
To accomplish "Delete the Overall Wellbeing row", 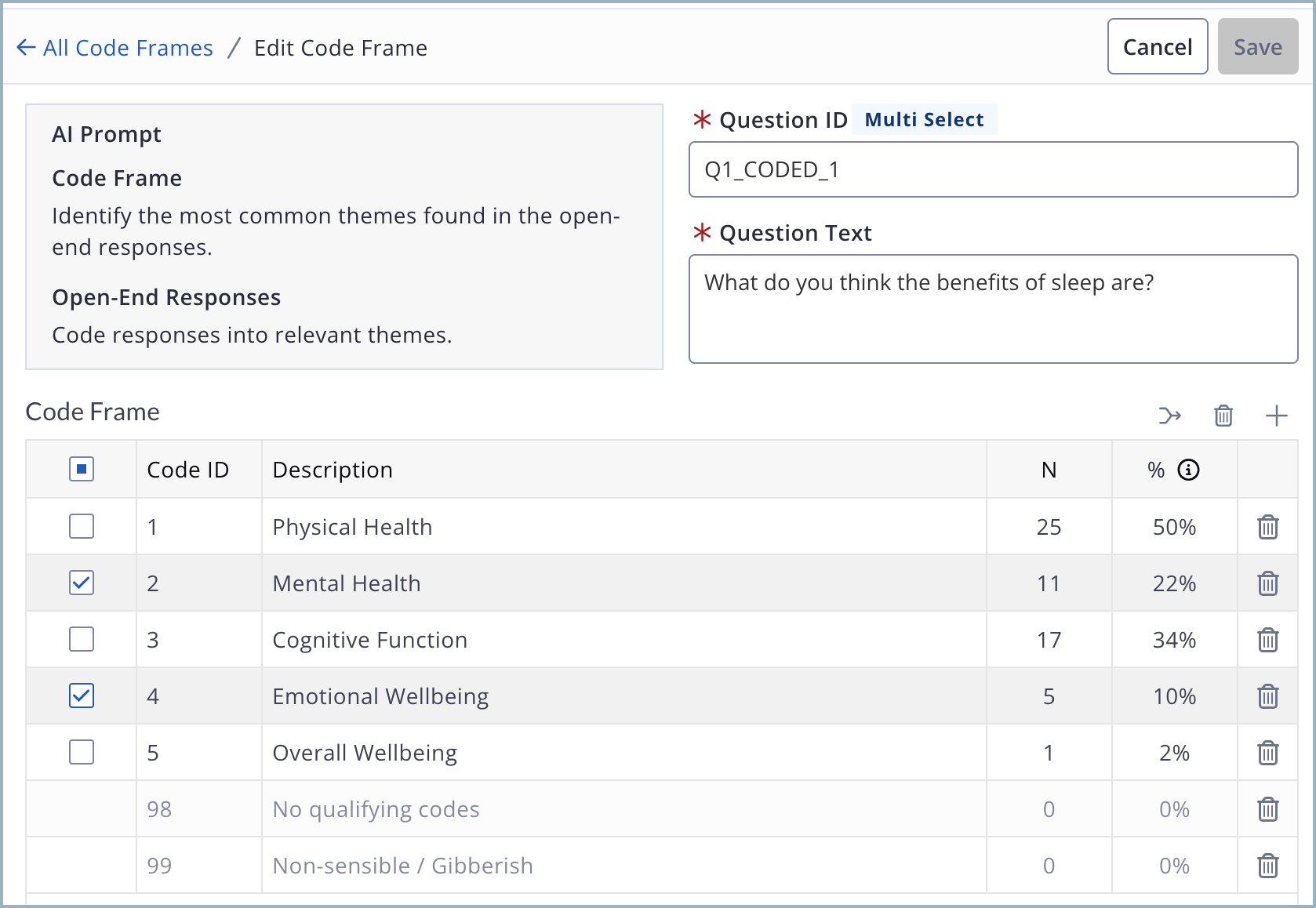I will coord(1268,753).
